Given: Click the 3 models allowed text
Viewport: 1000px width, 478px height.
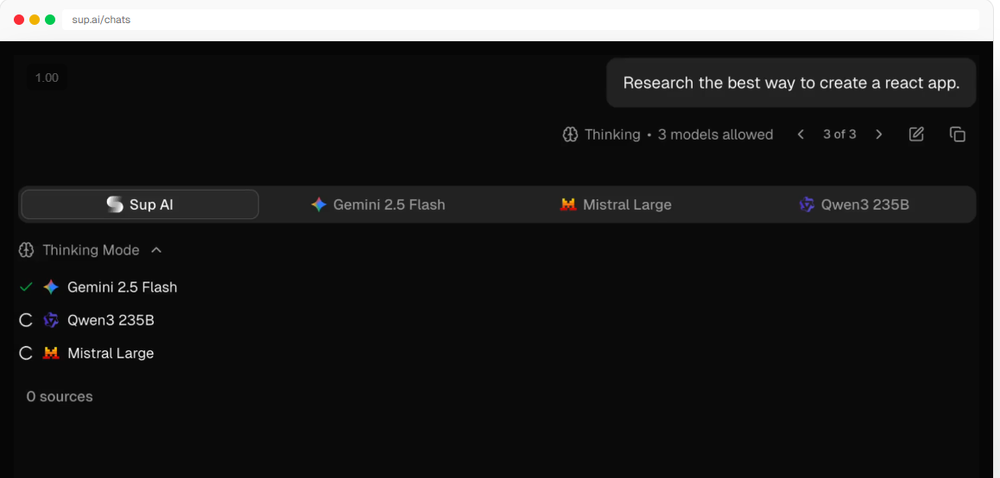Looking at the screenshot, I should click(716, 134).
